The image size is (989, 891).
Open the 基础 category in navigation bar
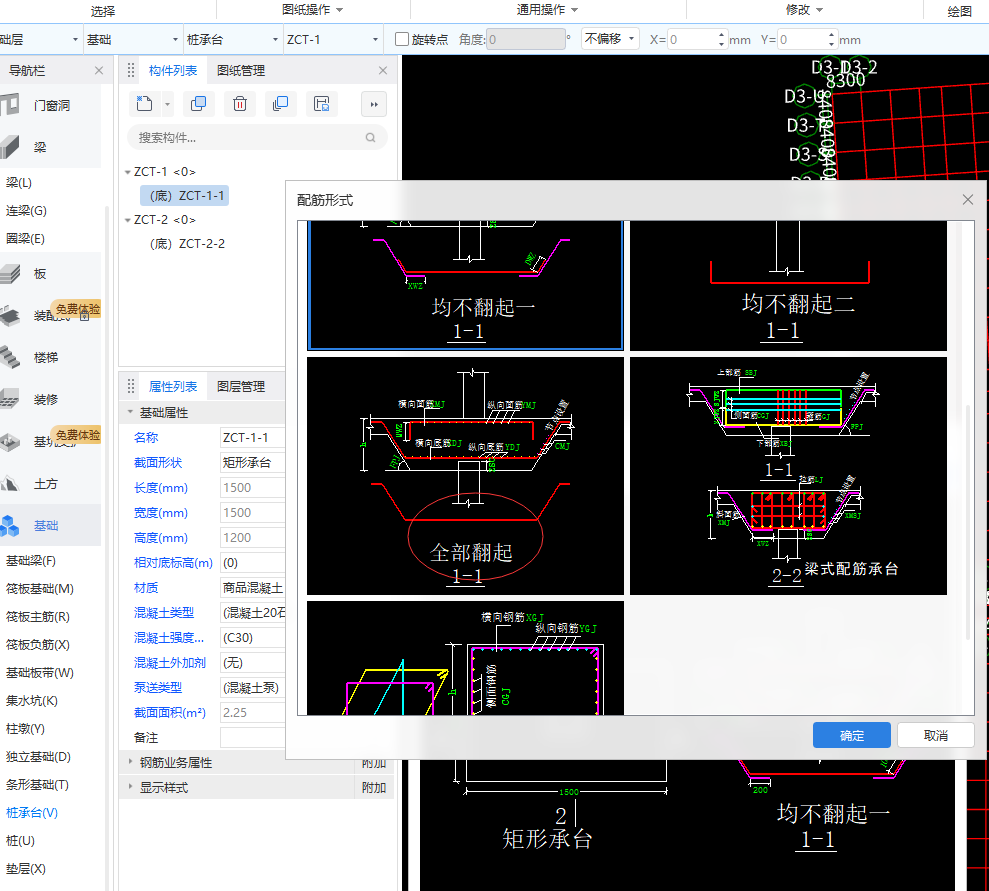(50, 525)
